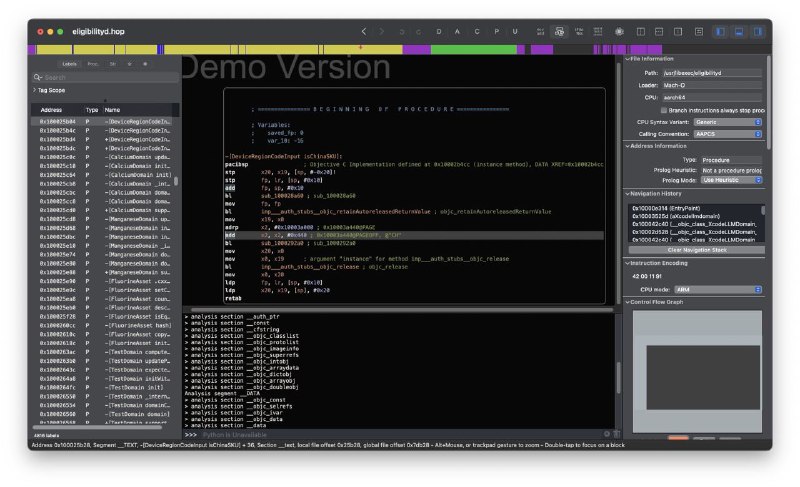800x487 pixels.
Task: Click the horizontal split view icon
Action: click(x=659, y=32)
